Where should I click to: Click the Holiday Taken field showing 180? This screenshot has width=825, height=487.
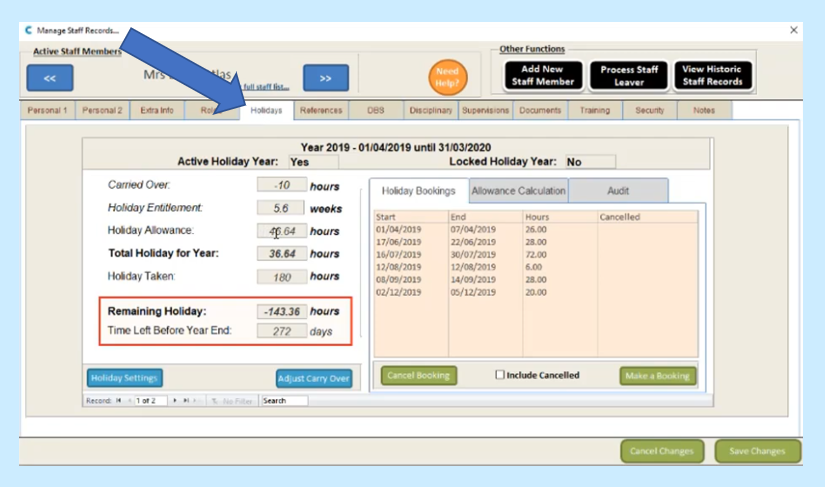[281, 277]
